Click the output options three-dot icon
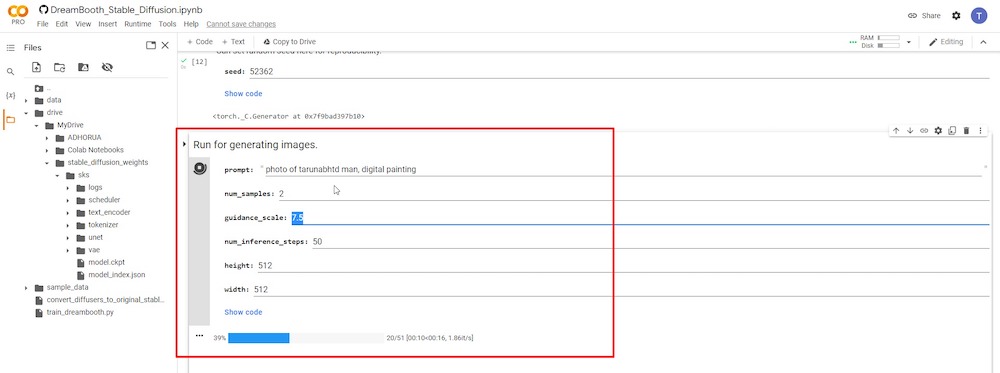 [200, 335]
